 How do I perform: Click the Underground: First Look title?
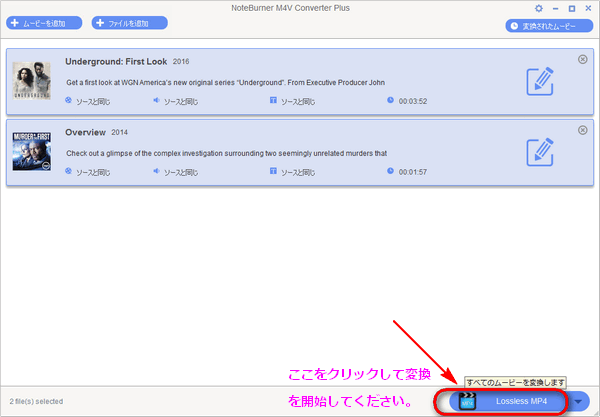click(116, 62)
